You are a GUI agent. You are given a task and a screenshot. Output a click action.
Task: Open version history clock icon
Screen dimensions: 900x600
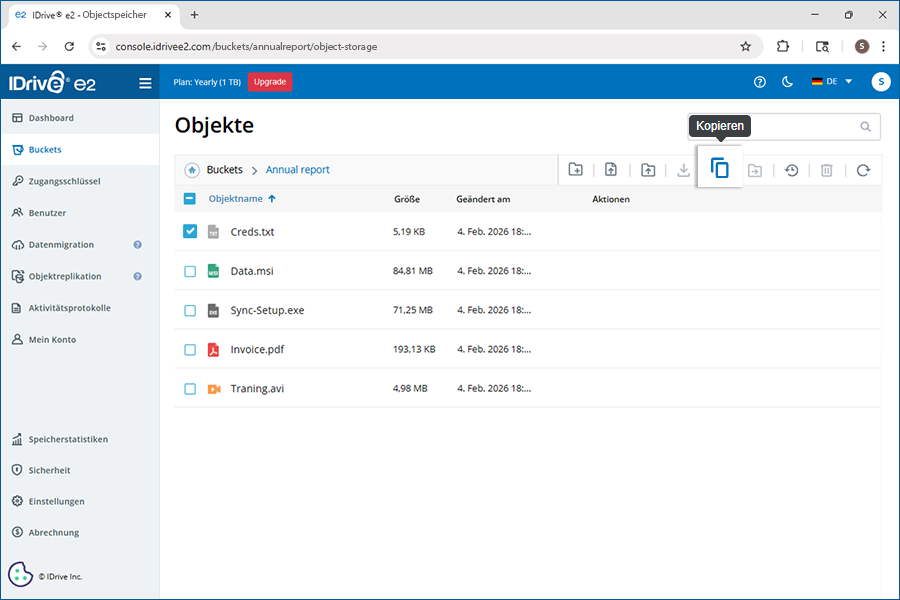pyautogui.click(x=791, y=170)
